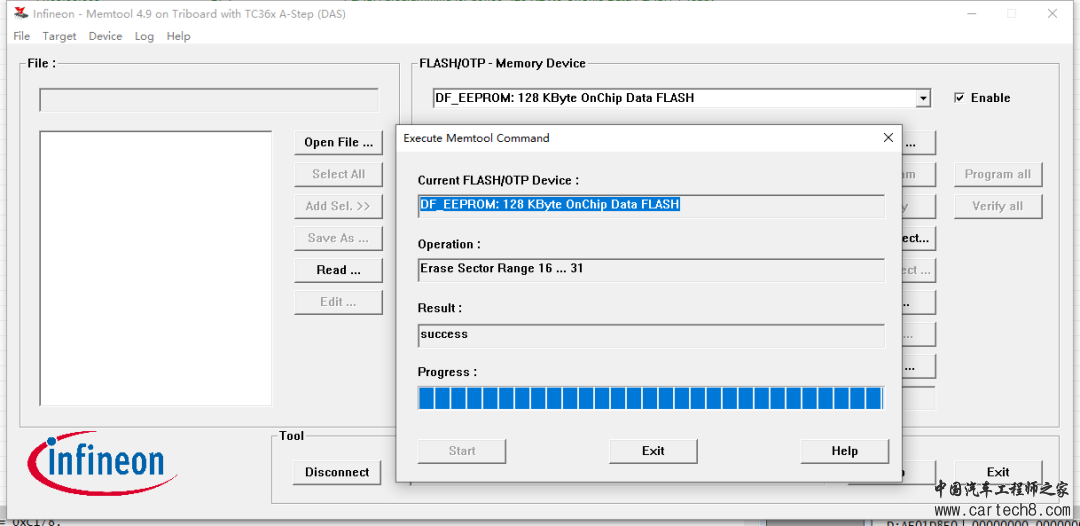The width and height of the screenshot is (1080, 526).
Task: Click the disabled Start button
Action: [461, 451]
